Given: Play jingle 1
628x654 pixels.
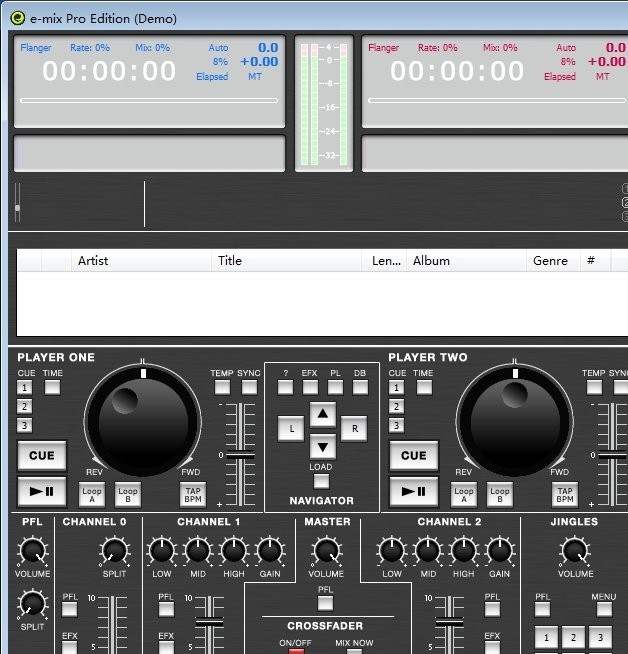Looking at the screenshot, I should [546, 637].
